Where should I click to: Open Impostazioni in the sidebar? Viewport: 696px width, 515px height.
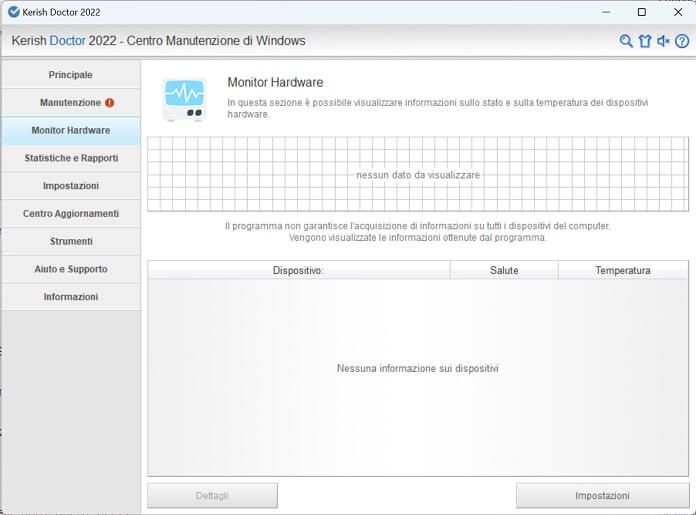click(x=71, y=186)
